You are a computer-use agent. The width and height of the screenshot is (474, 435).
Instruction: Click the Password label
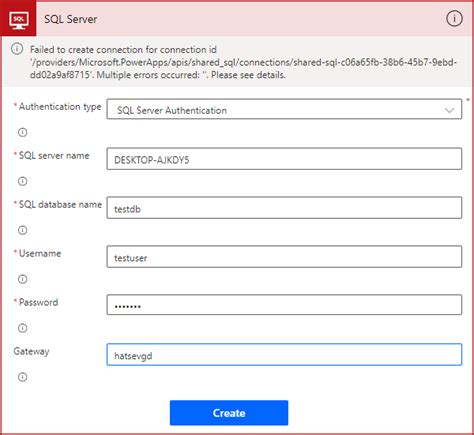[38, 302]
